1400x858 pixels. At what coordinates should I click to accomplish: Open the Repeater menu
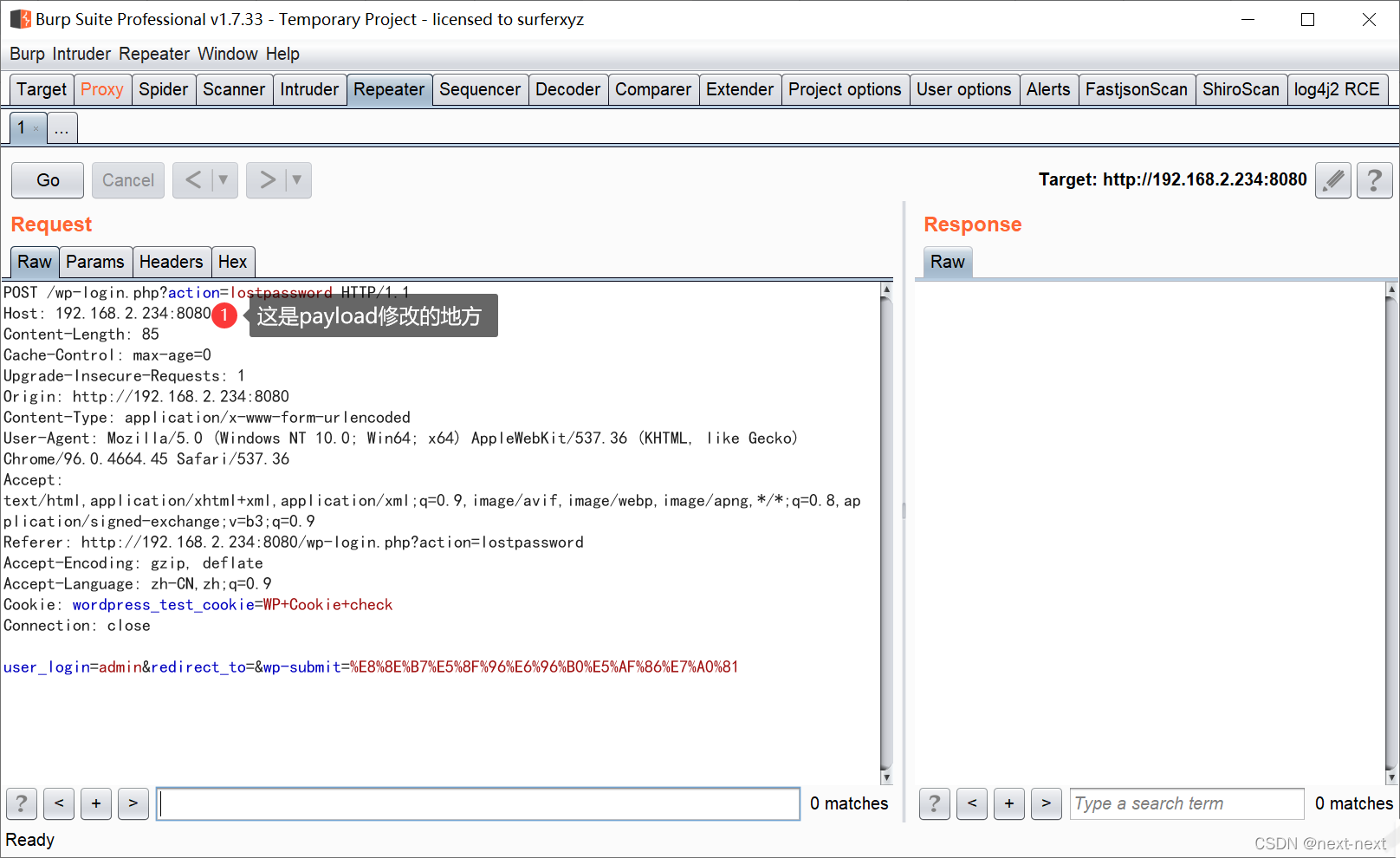[x=154, y=54]
